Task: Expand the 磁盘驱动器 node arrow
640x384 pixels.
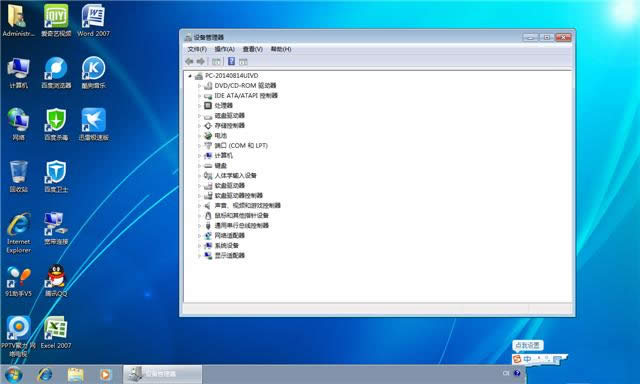Action: (x=199, y=116)
